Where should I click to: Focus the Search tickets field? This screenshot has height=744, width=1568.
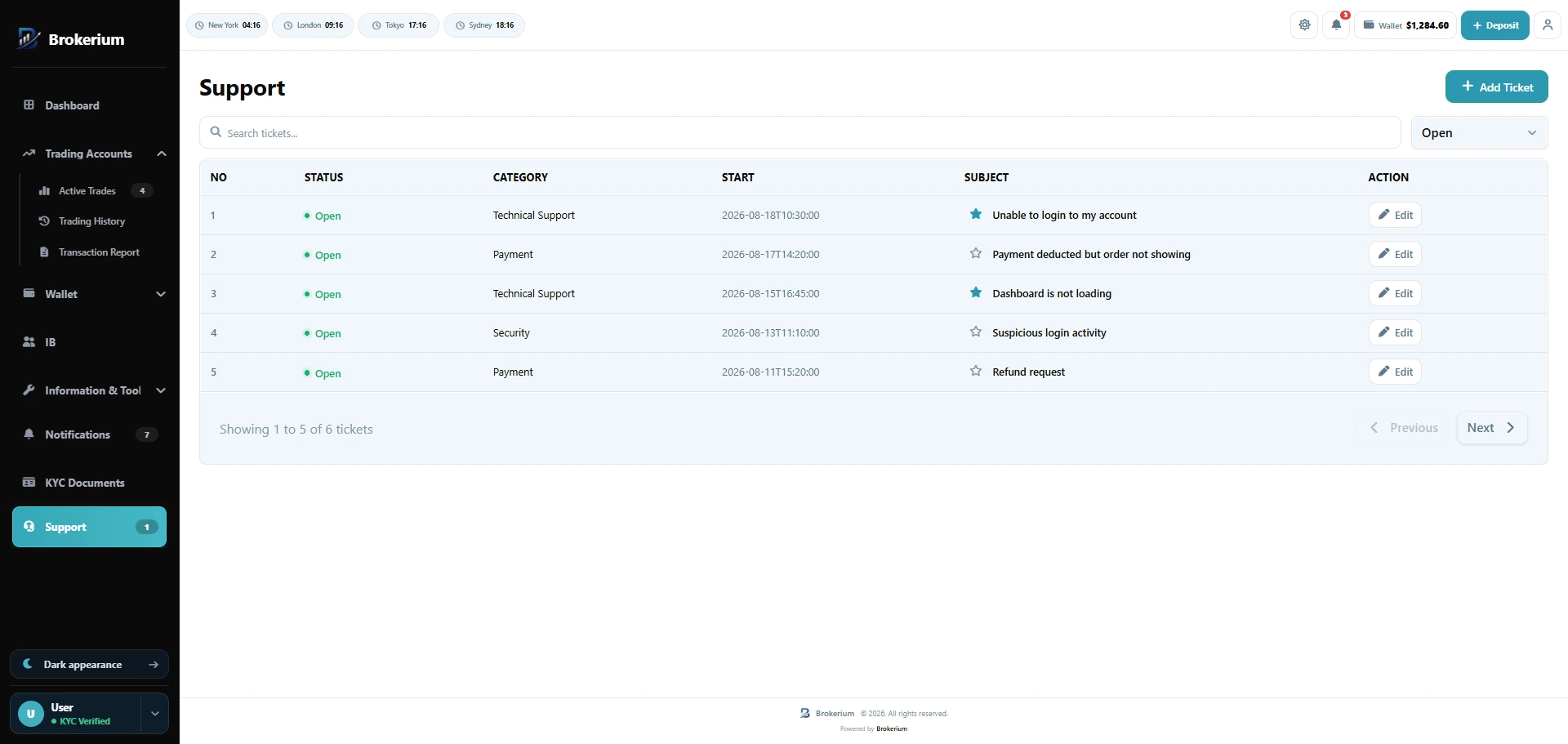click(x=800, y=132)
